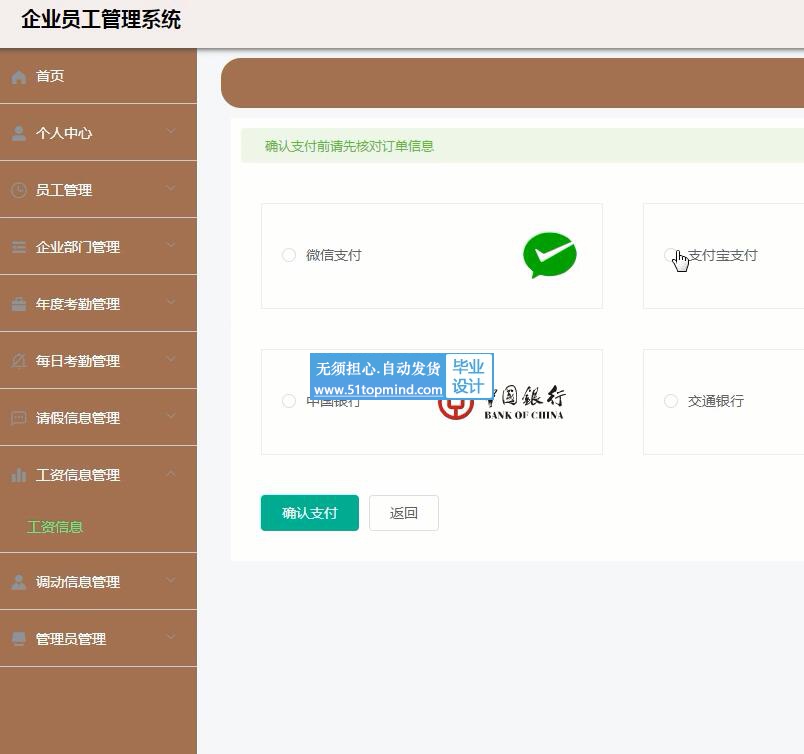Click the briefcase icon beside 年度考勤管理
804x754 pixels.
point(19,304)
